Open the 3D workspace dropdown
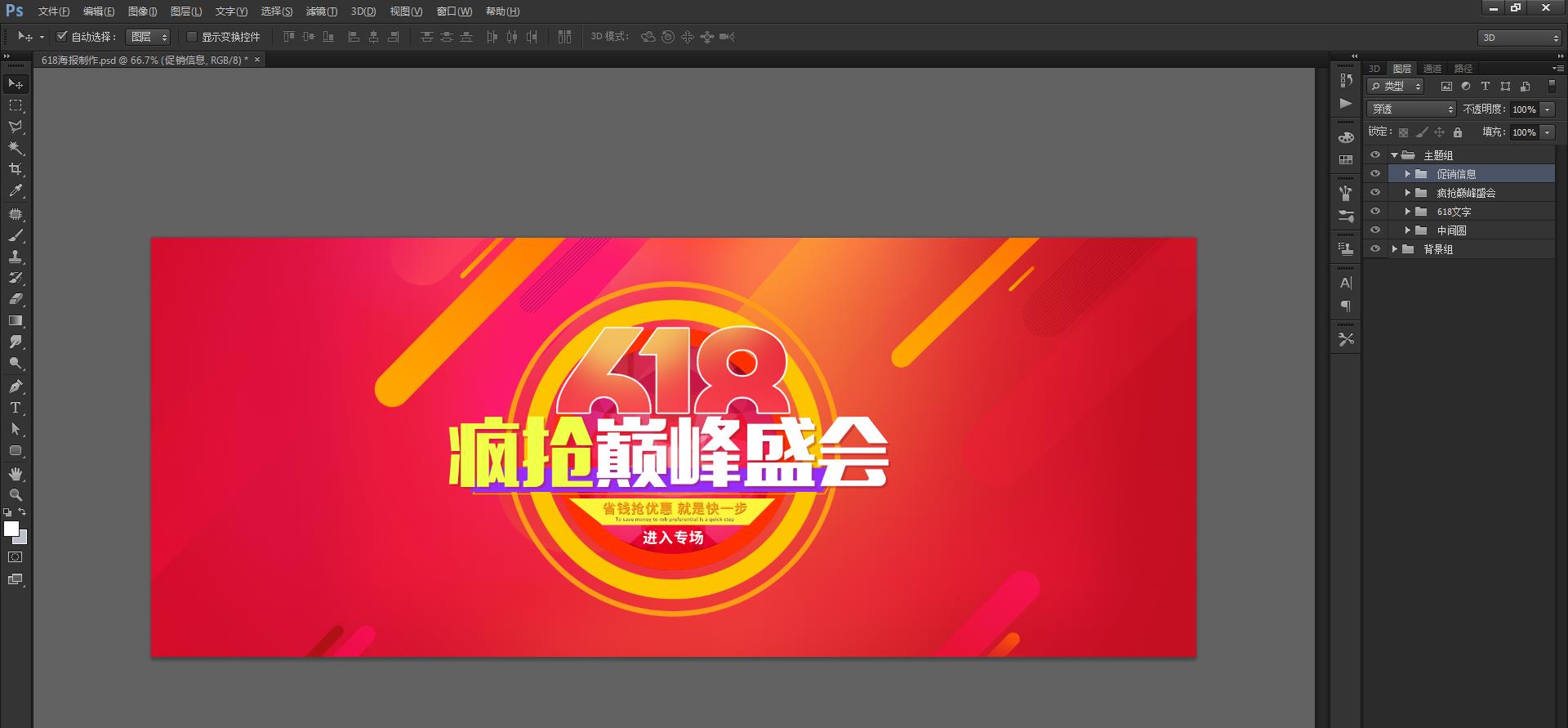The height and width of the screenshot is (728, 1568). [x=1519, y=38]
